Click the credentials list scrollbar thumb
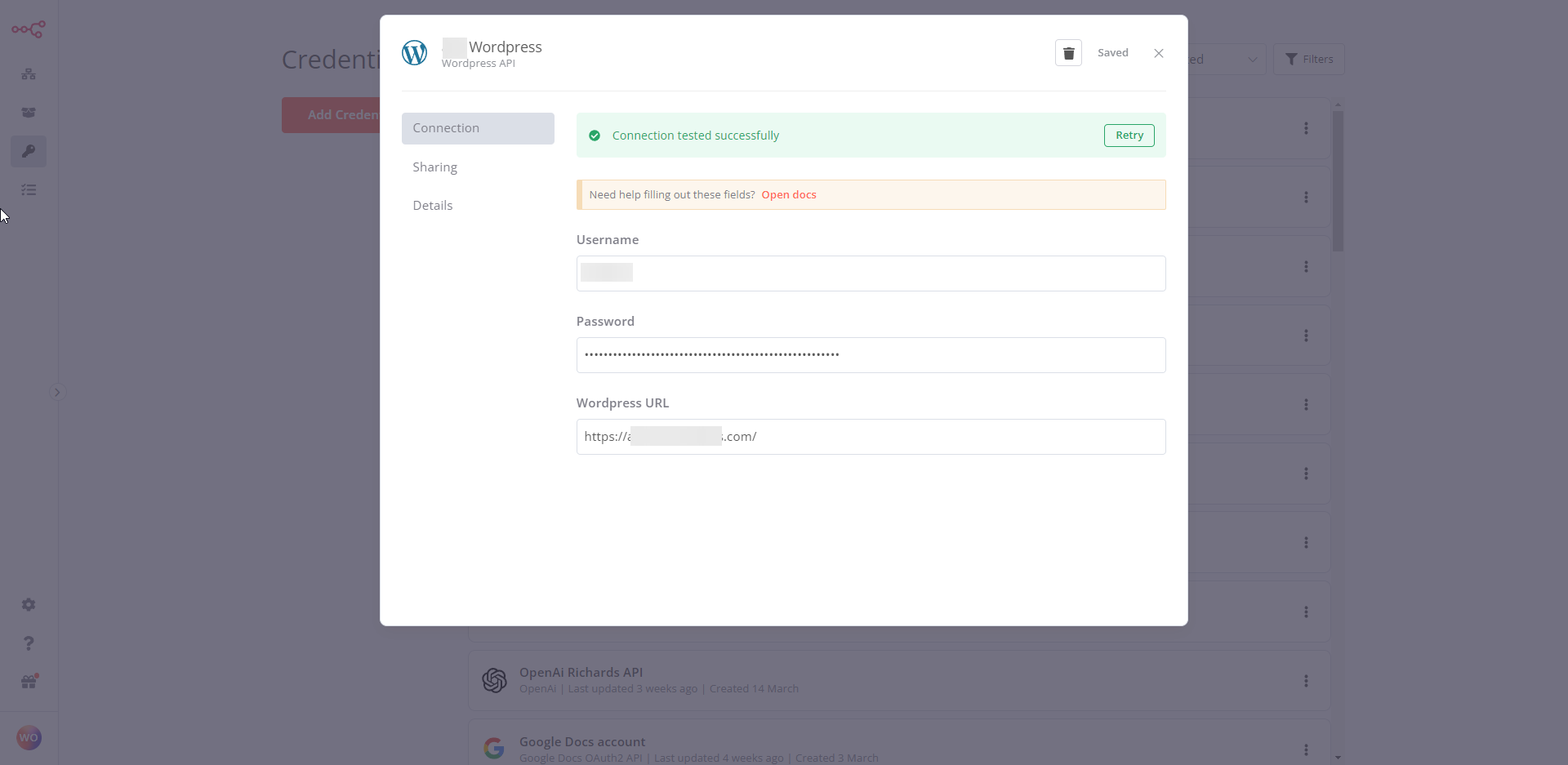Viewport: 1568px width, 765px height. pos(1338,181)
